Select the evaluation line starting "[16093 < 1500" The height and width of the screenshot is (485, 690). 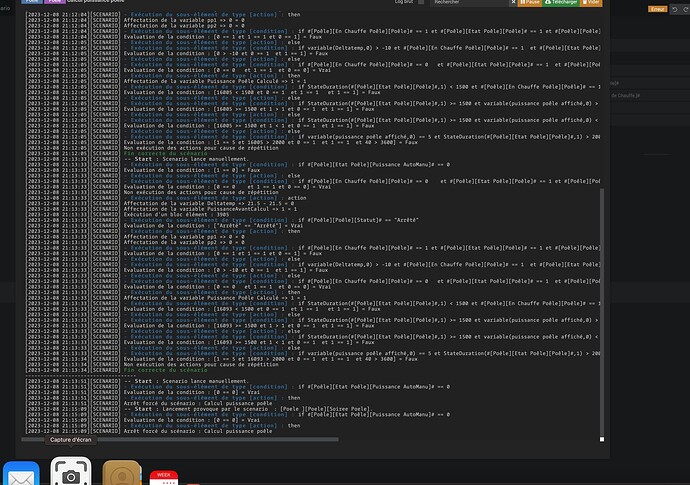tap(252, 309)
